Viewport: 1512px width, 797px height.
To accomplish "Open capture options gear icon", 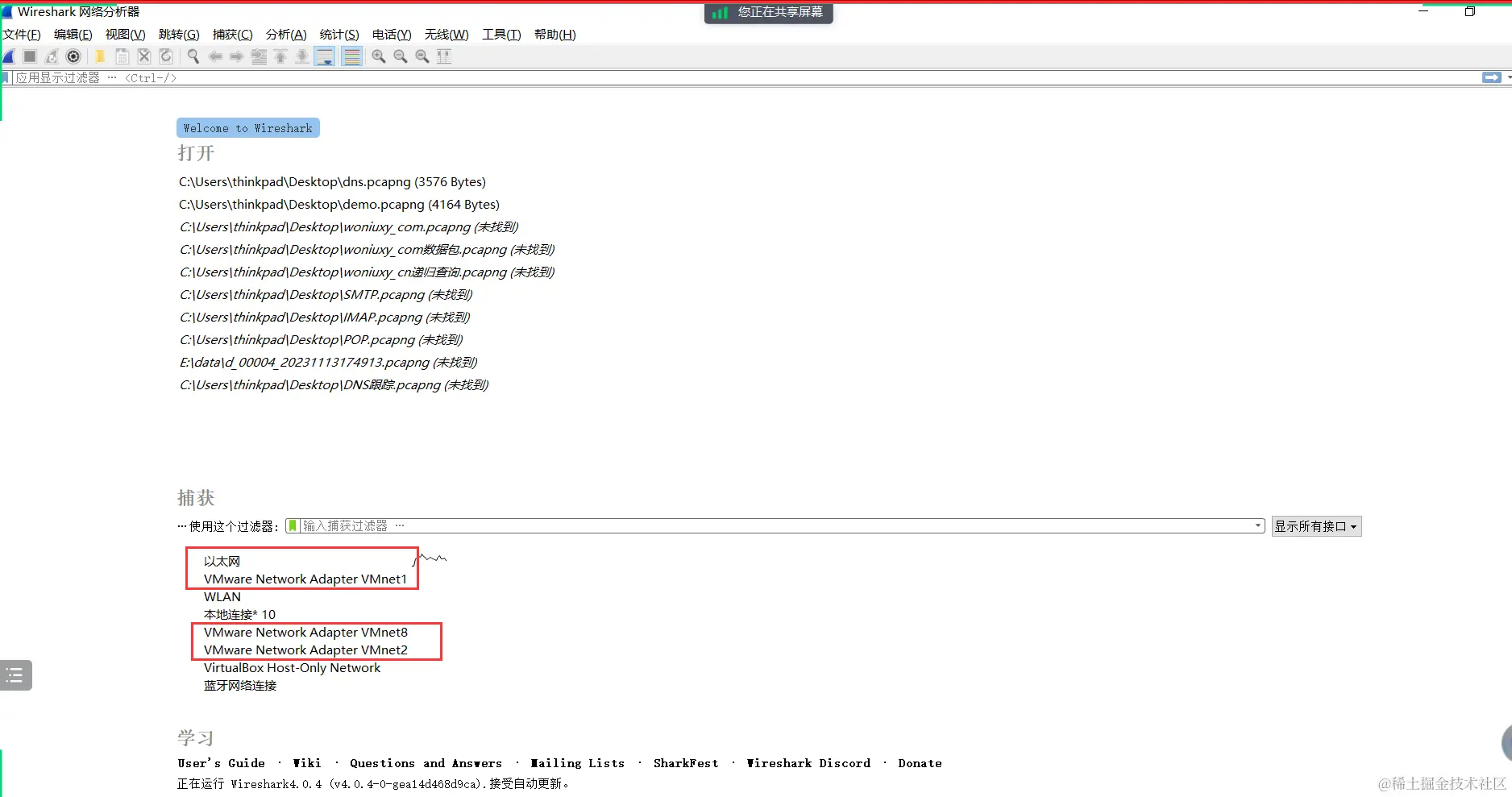I will pyautogui.click(x=73, y=56).
